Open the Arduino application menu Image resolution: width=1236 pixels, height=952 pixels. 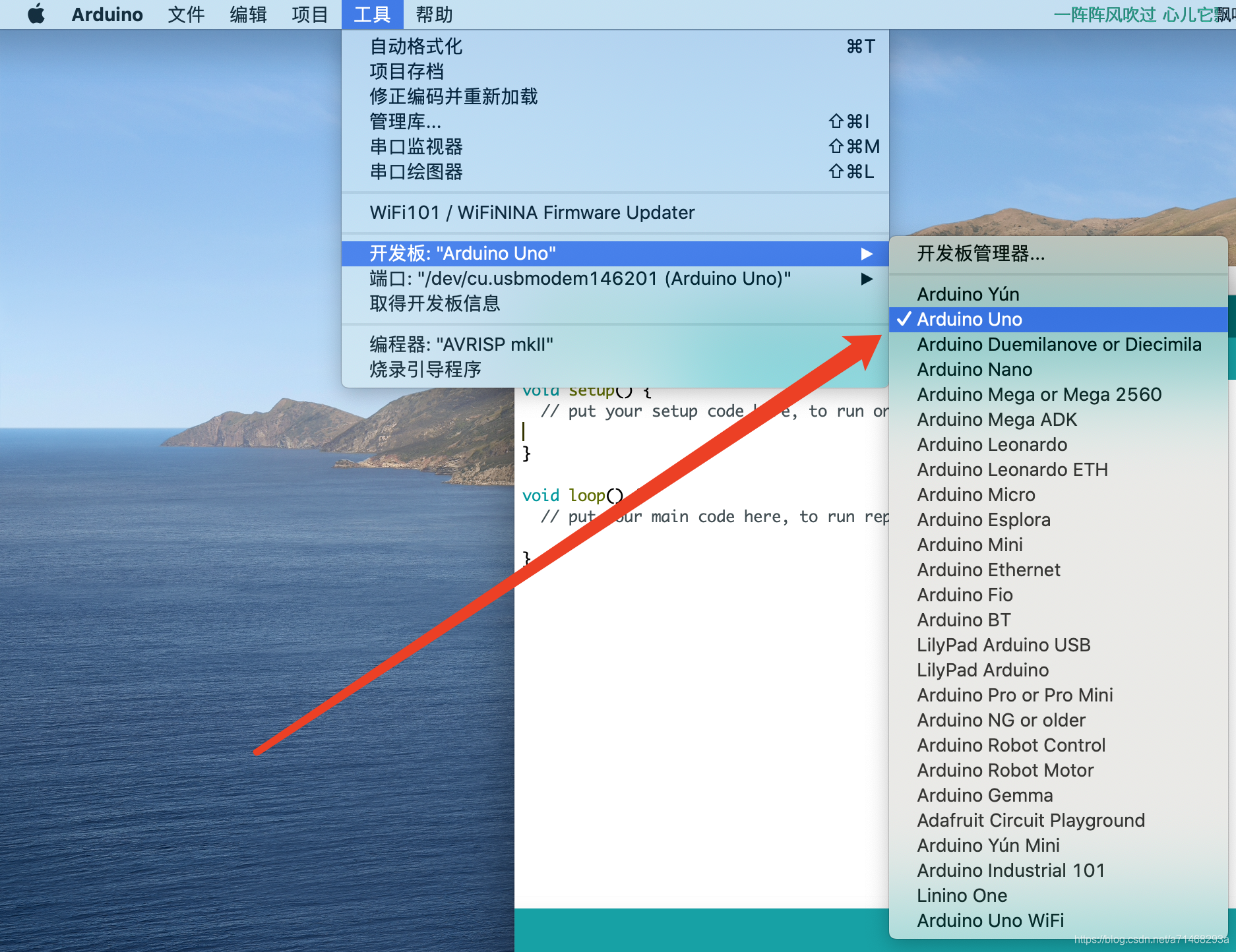[x=107, y=15]
